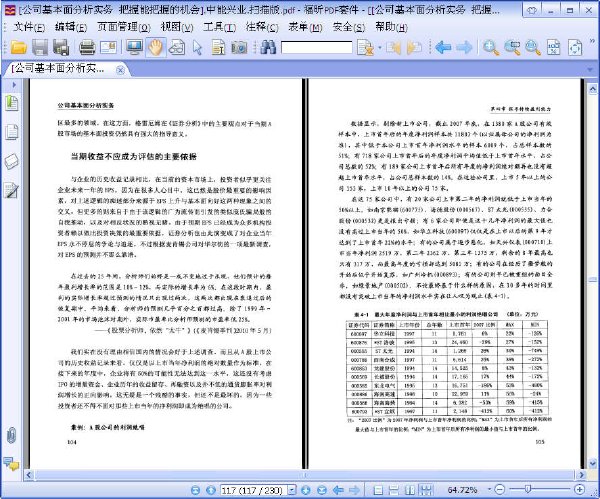This screenshot has height=499, width=600.
Task: Open the 视图(V) menu
Action: click(177, 27)
